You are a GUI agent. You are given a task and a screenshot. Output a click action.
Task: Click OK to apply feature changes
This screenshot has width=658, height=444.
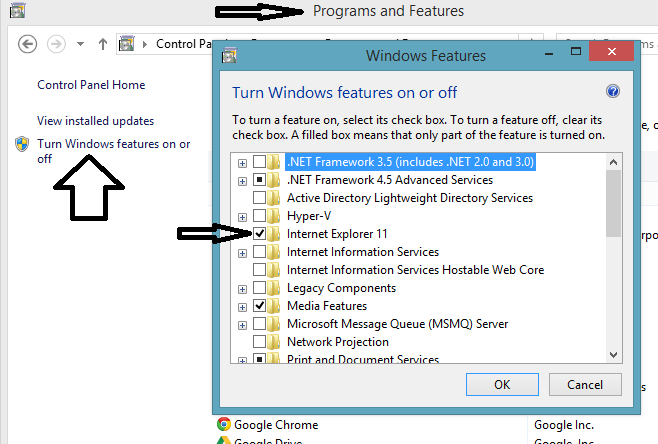tap(502, 384)
